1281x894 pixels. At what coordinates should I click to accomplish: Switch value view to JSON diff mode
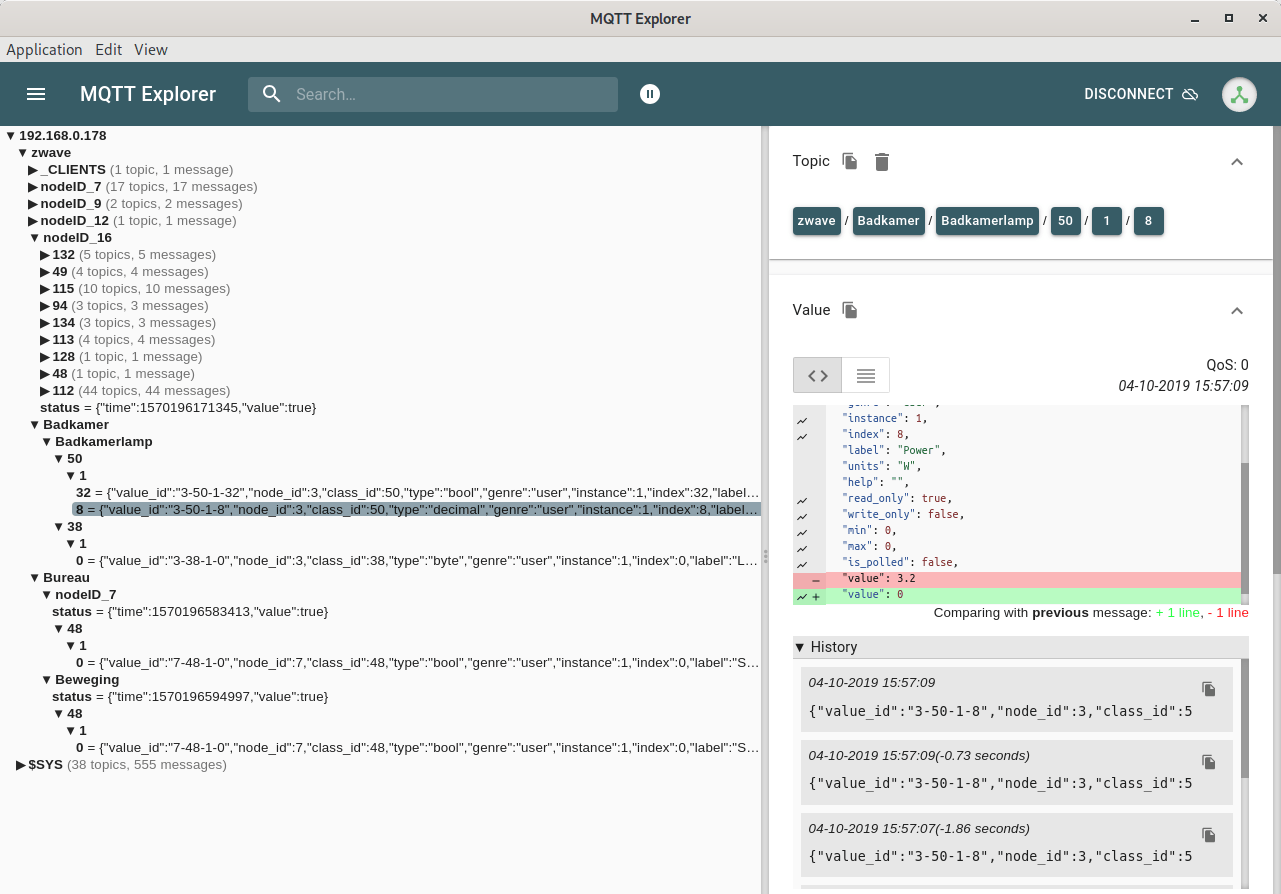point(818,376)
